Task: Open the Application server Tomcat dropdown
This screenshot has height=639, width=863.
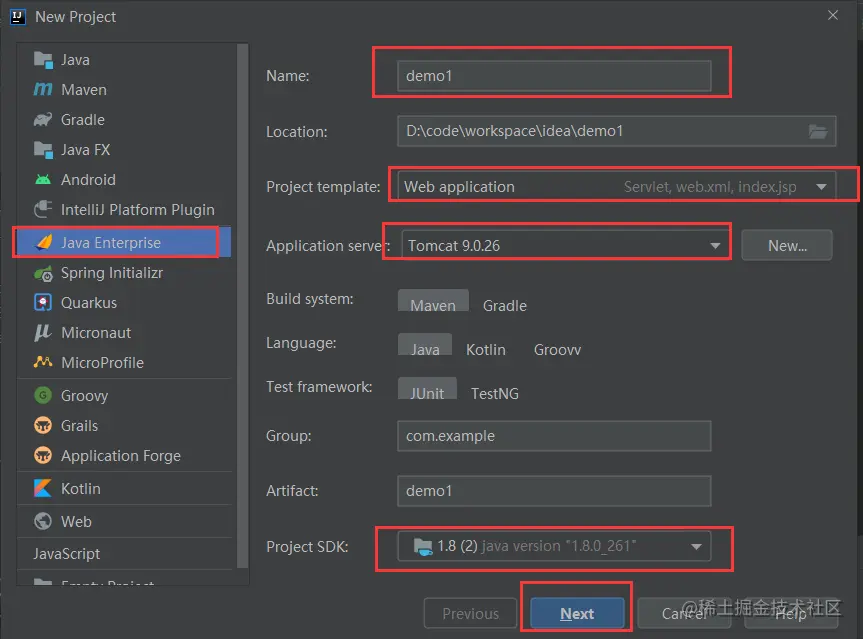Action: pyautogui.click(x=565, y=245)
